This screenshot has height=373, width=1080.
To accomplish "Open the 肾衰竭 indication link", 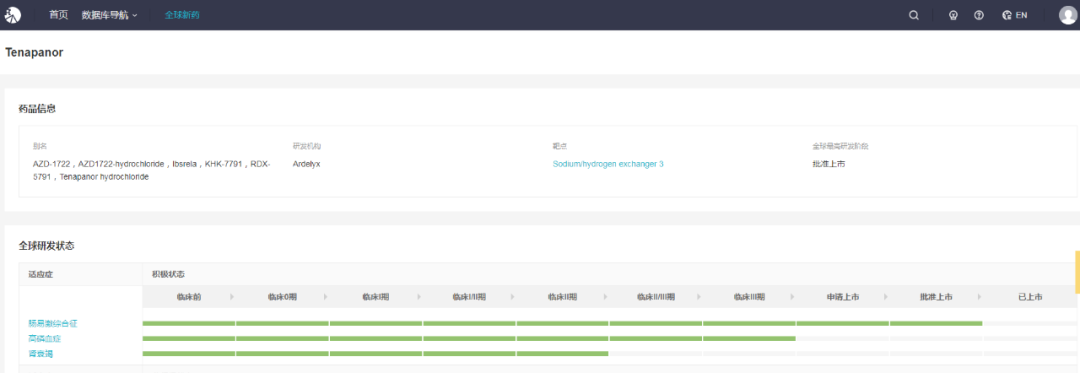I will (x=40, y=354).
